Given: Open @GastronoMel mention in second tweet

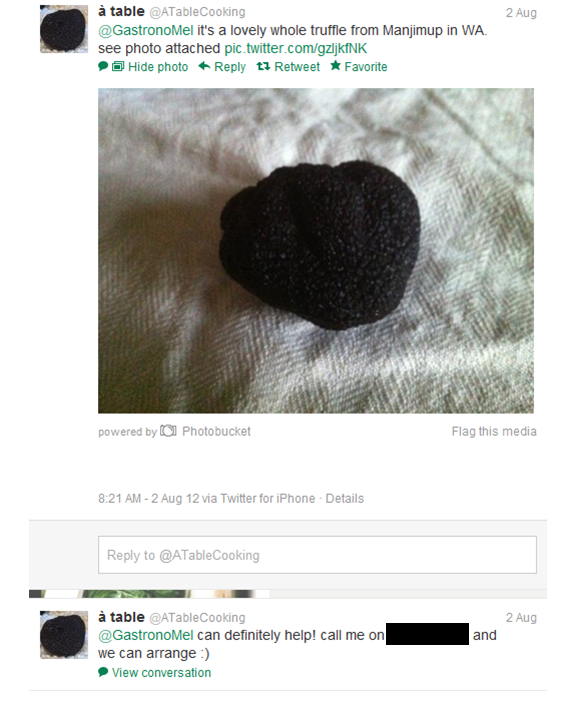Looking at the screenshot, I should point(146,635).
